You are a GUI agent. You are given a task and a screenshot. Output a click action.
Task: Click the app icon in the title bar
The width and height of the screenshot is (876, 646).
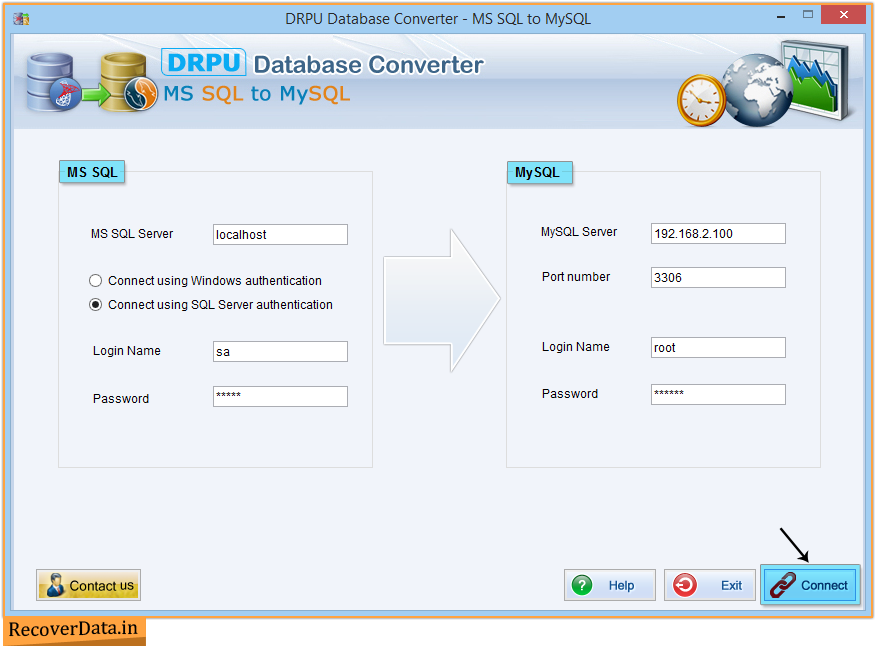(x=21, y=19)
